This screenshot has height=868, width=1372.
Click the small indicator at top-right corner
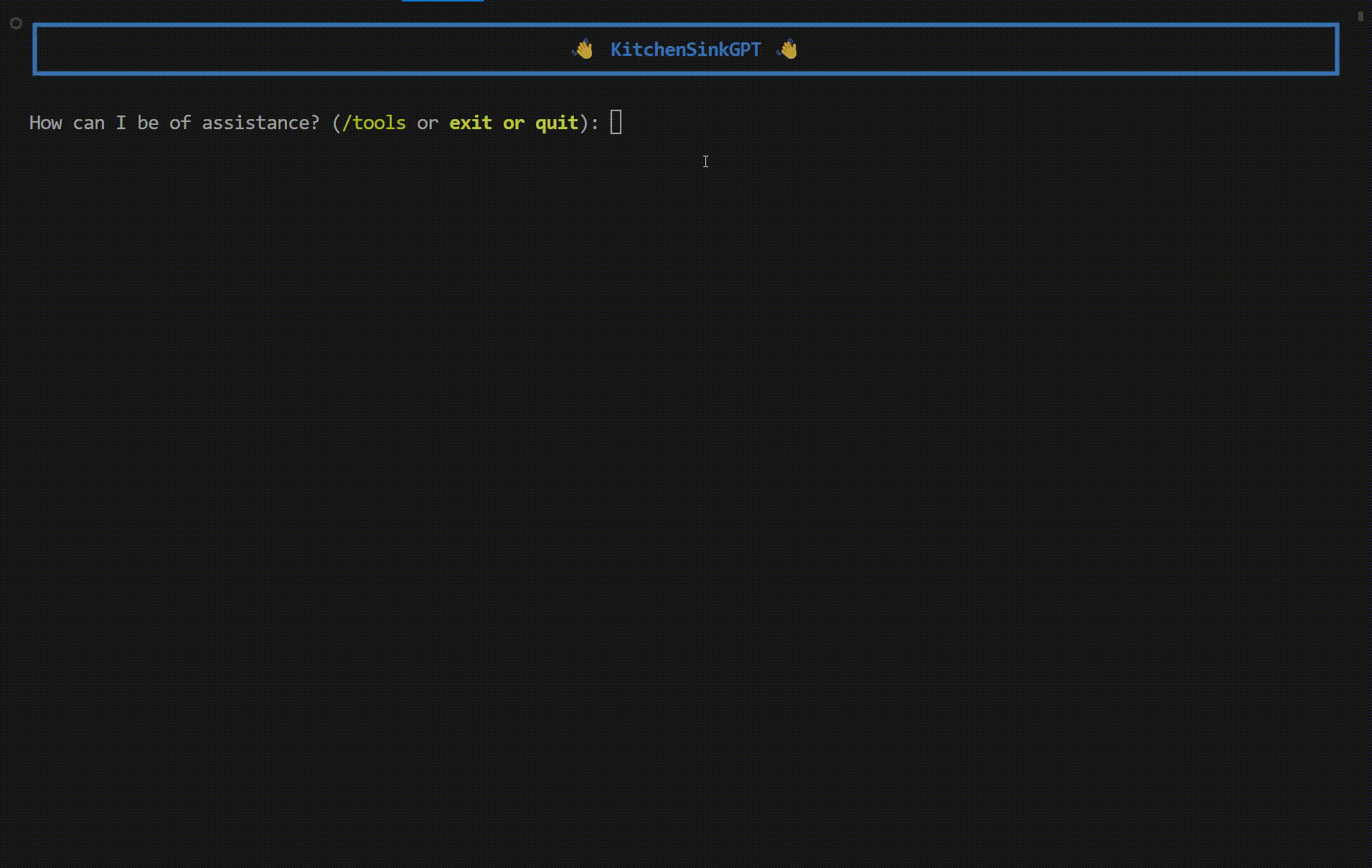pos(1361,16)
